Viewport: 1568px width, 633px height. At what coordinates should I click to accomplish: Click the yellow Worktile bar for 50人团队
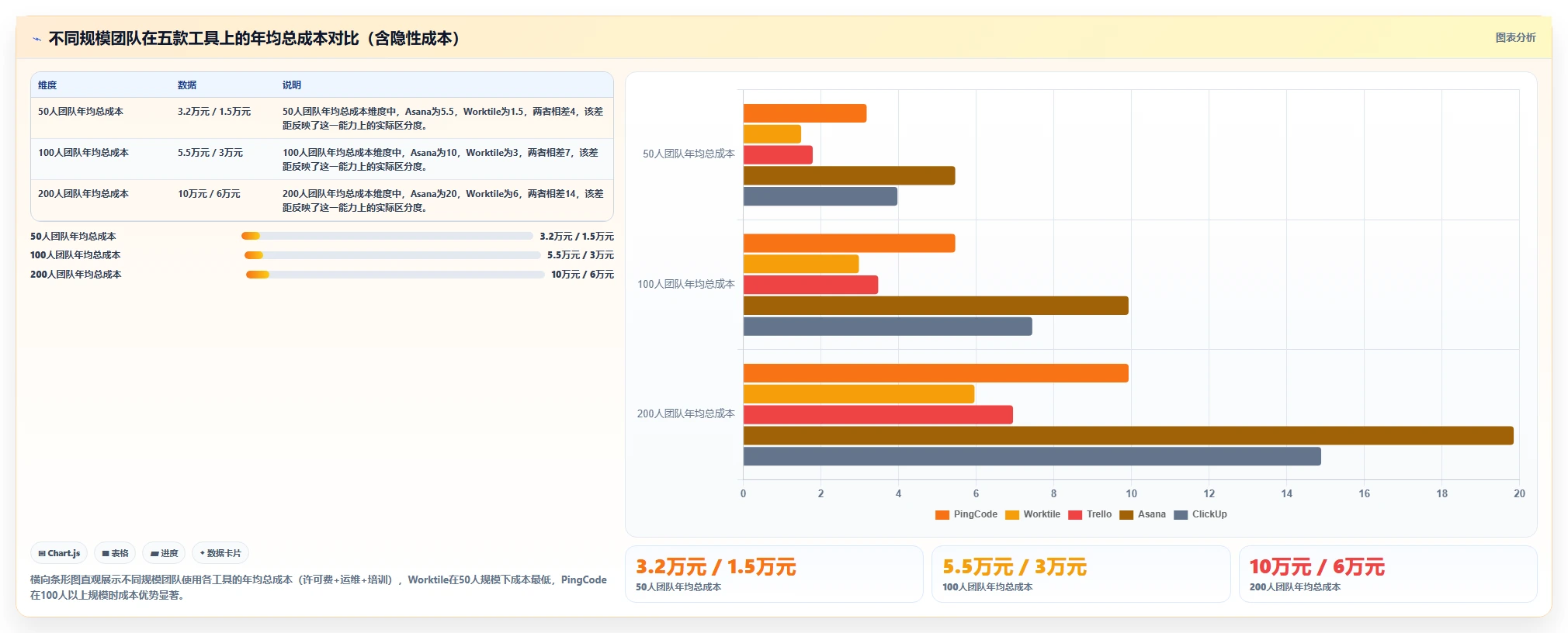point(772,134)
